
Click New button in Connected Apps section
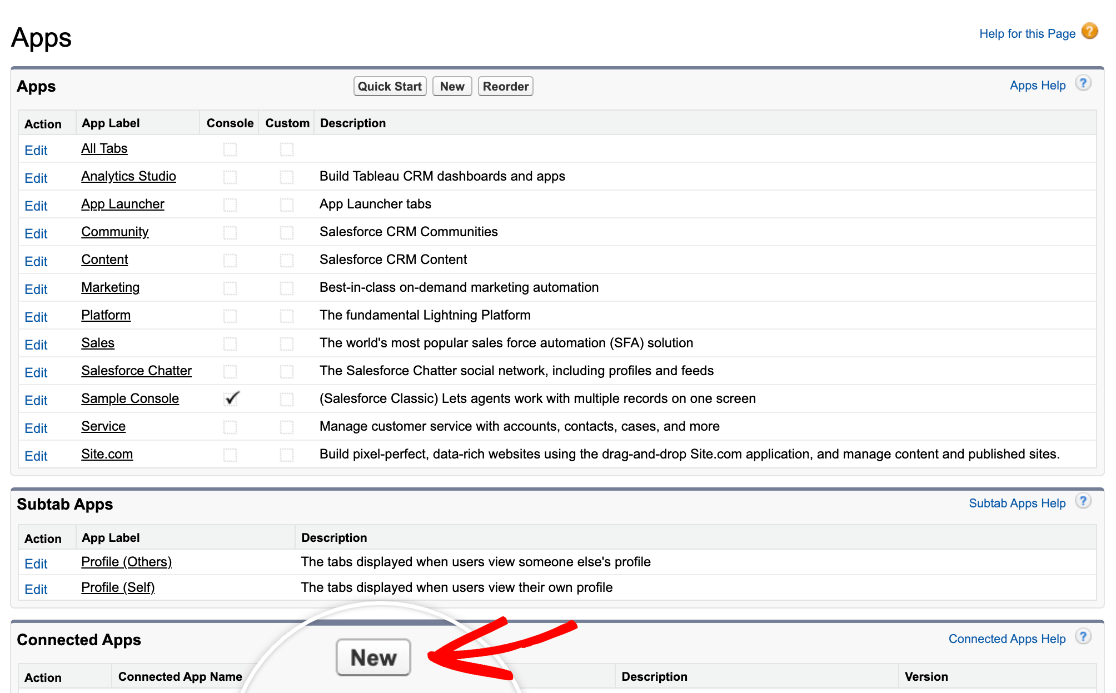tap(374, 657)
